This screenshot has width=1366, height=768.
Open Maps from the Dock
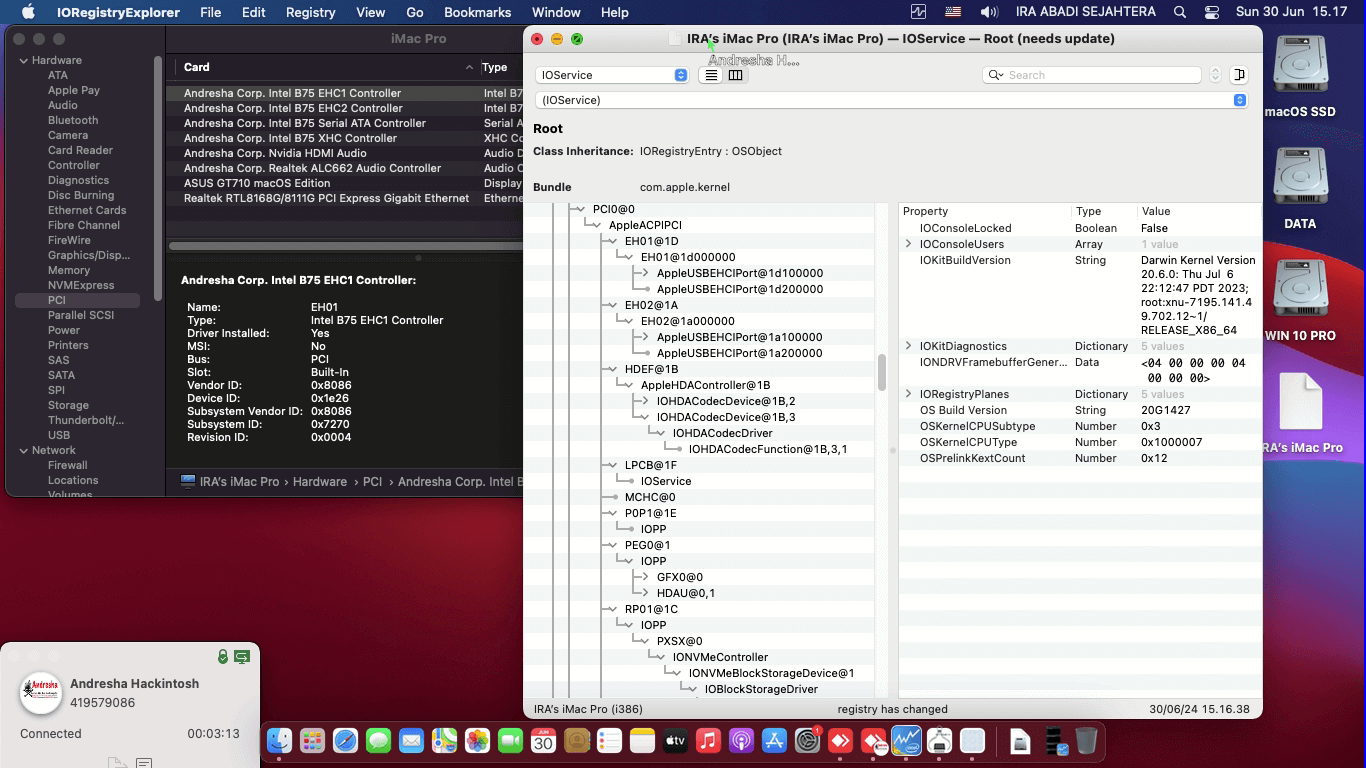coord(444,741)
